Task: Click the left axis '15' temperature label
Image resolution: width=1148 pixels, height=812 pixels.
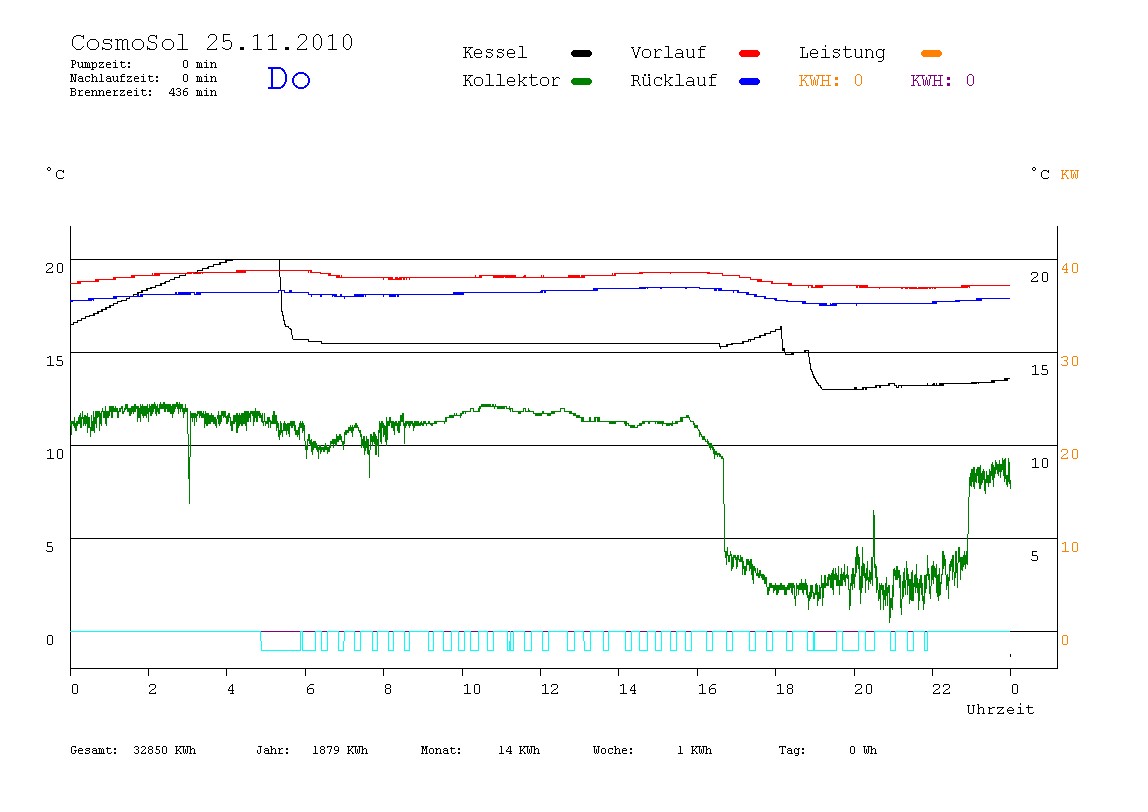Action: [54, 361]
